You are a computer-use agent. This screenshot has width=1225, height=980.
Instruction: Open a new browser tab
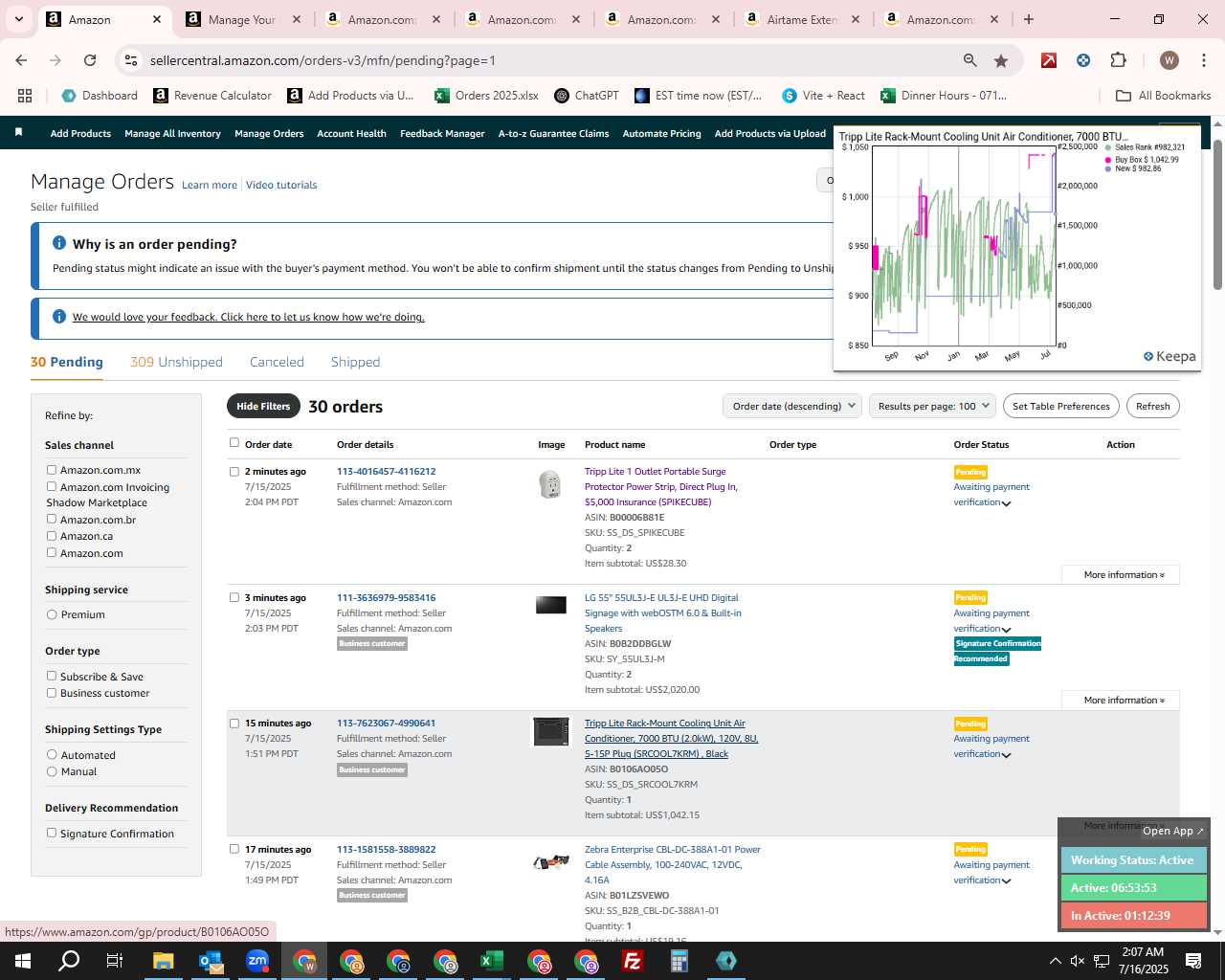click(x=1029, y=19)
